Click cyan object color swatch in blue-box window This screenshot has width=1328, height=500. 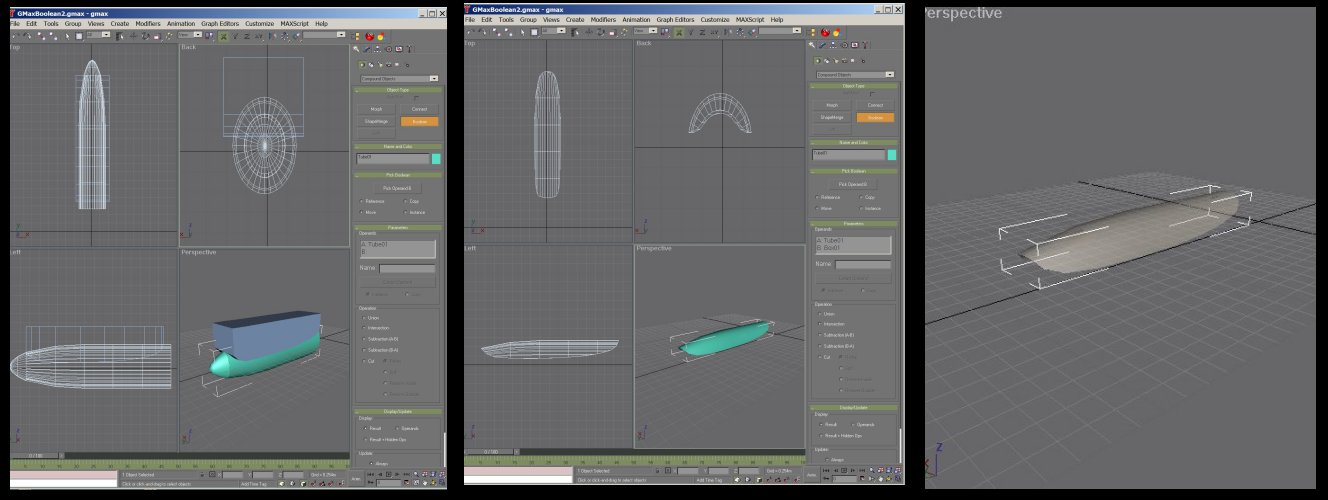(437, 158)
